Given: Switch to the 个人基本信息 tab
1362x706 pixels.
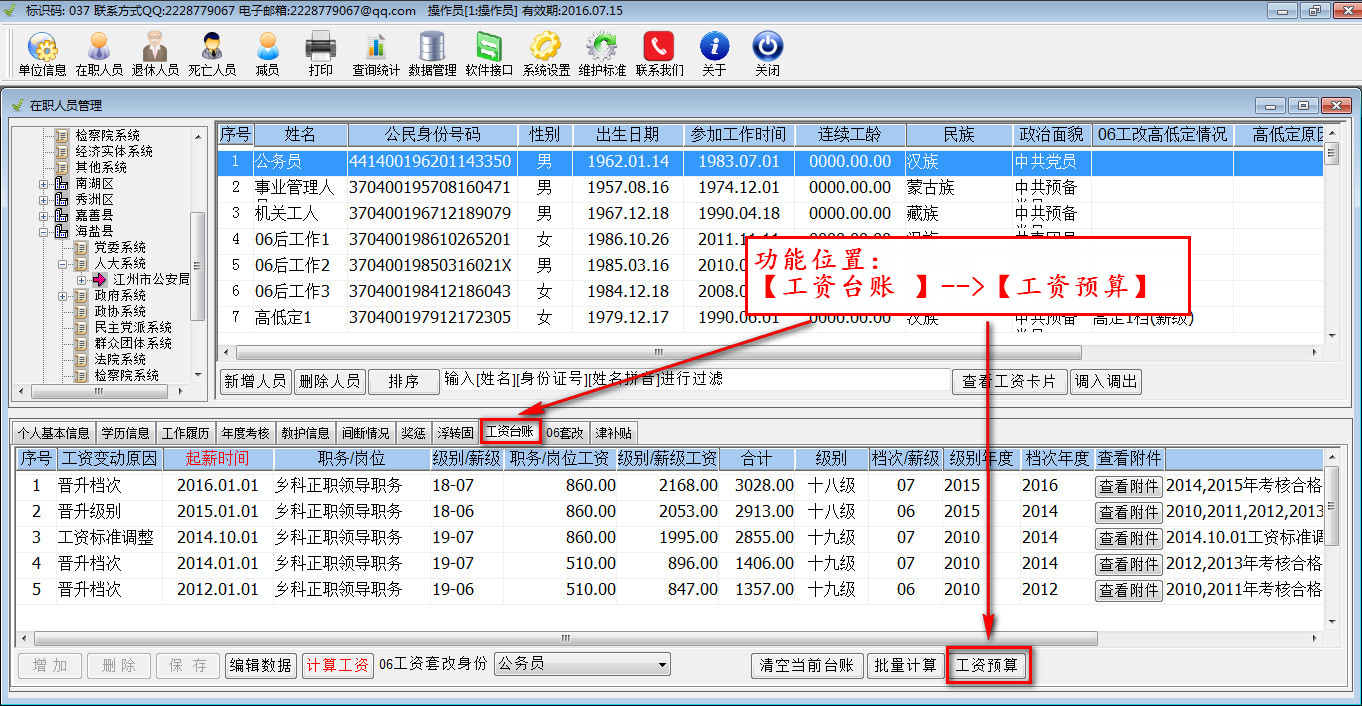Looking at the screenshot, I should click(x=53, y=433).
